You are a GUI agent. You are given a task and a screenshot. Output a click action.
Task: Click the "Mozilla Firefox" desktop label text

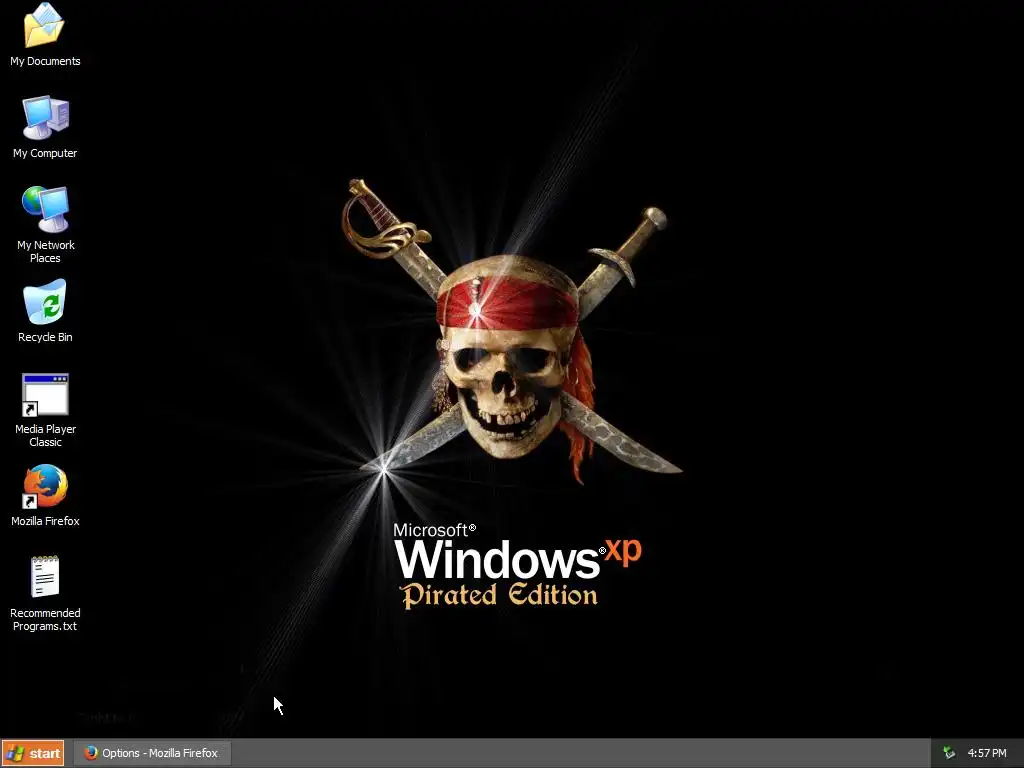(45, 521)
